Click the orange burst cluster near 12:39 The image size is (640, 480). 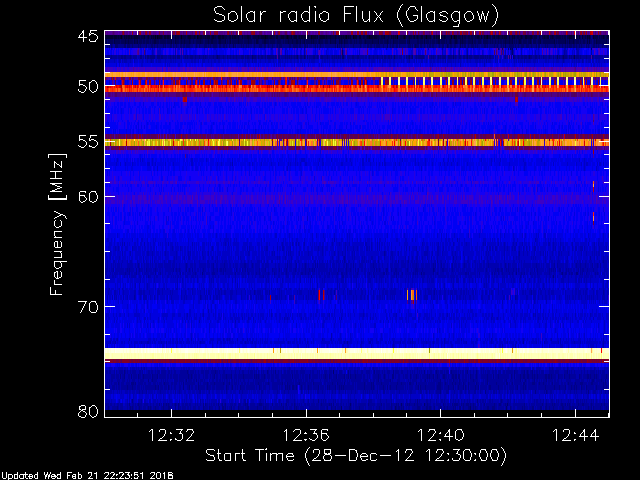tap(412, 295)
